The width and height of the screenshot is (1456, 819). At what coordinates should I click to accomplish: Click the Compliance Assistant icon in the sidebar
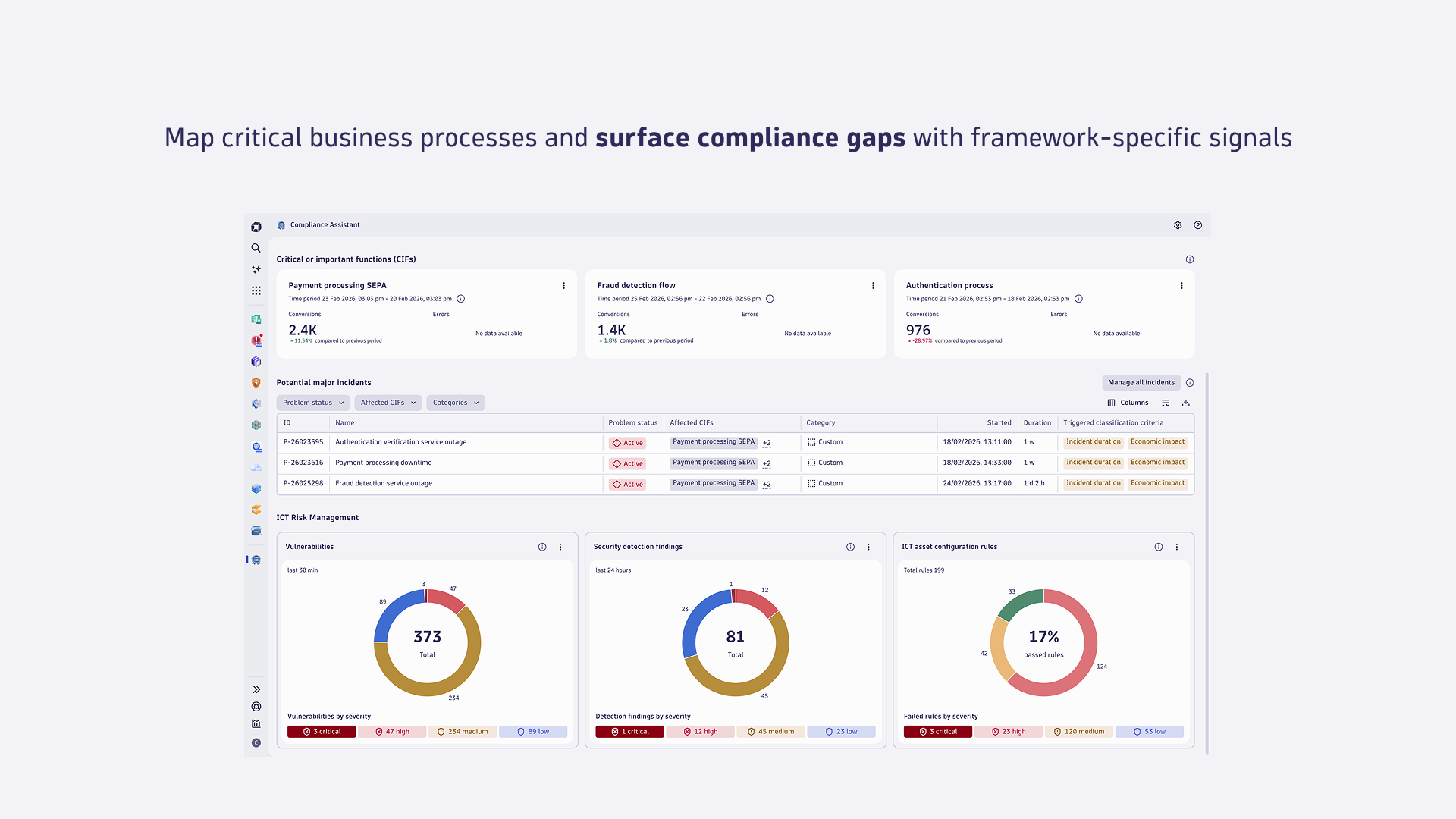click(x=256, y=560)
